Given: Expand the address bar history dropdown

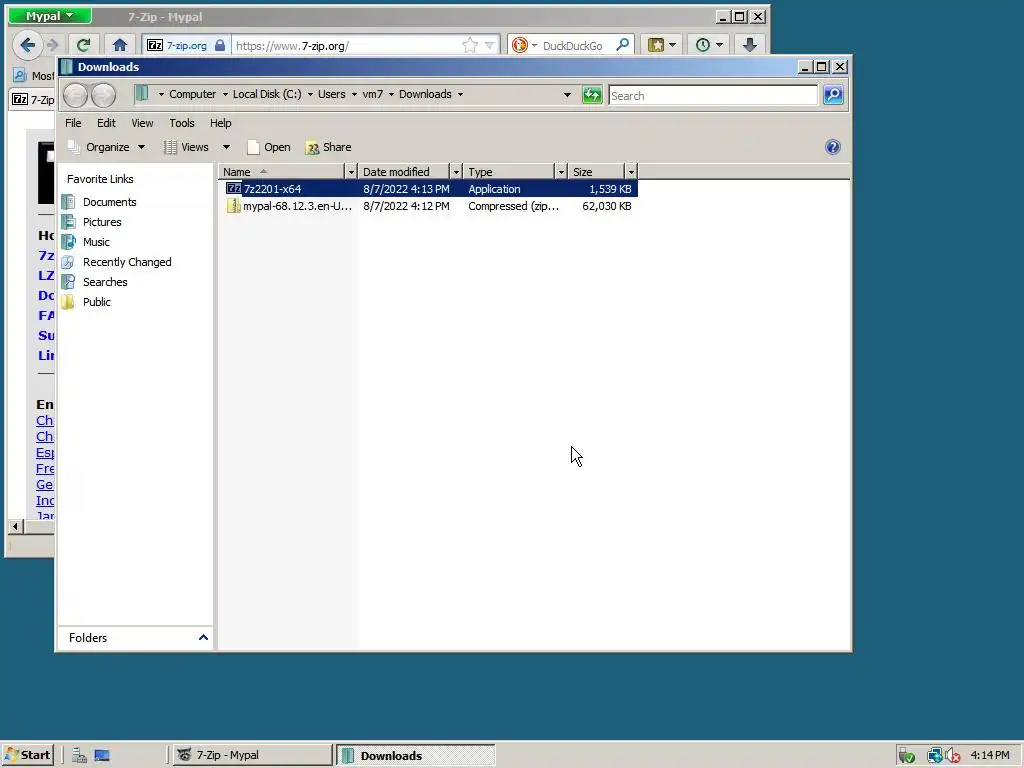Looking at the screenshot, I should [567, 95].
